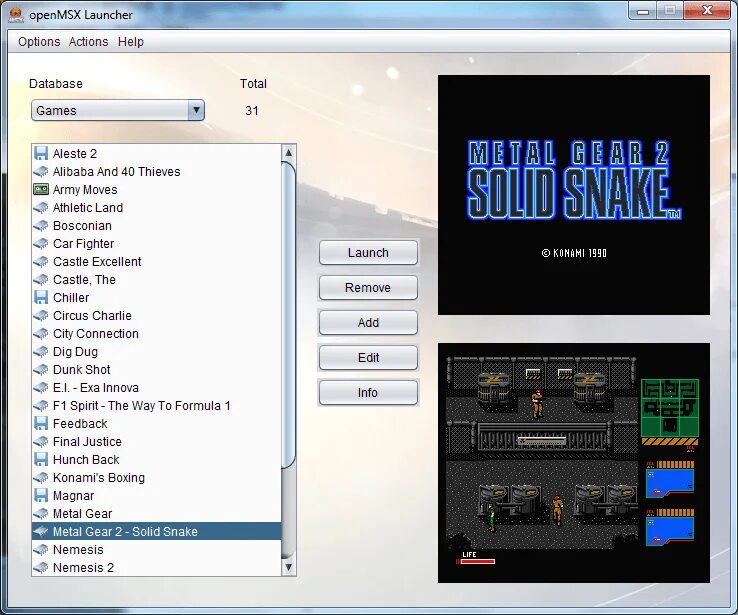Select Dig Dug in the game list
Image resolution: width=738 pixels, height=615 pixels.
(x=75, y=351)
